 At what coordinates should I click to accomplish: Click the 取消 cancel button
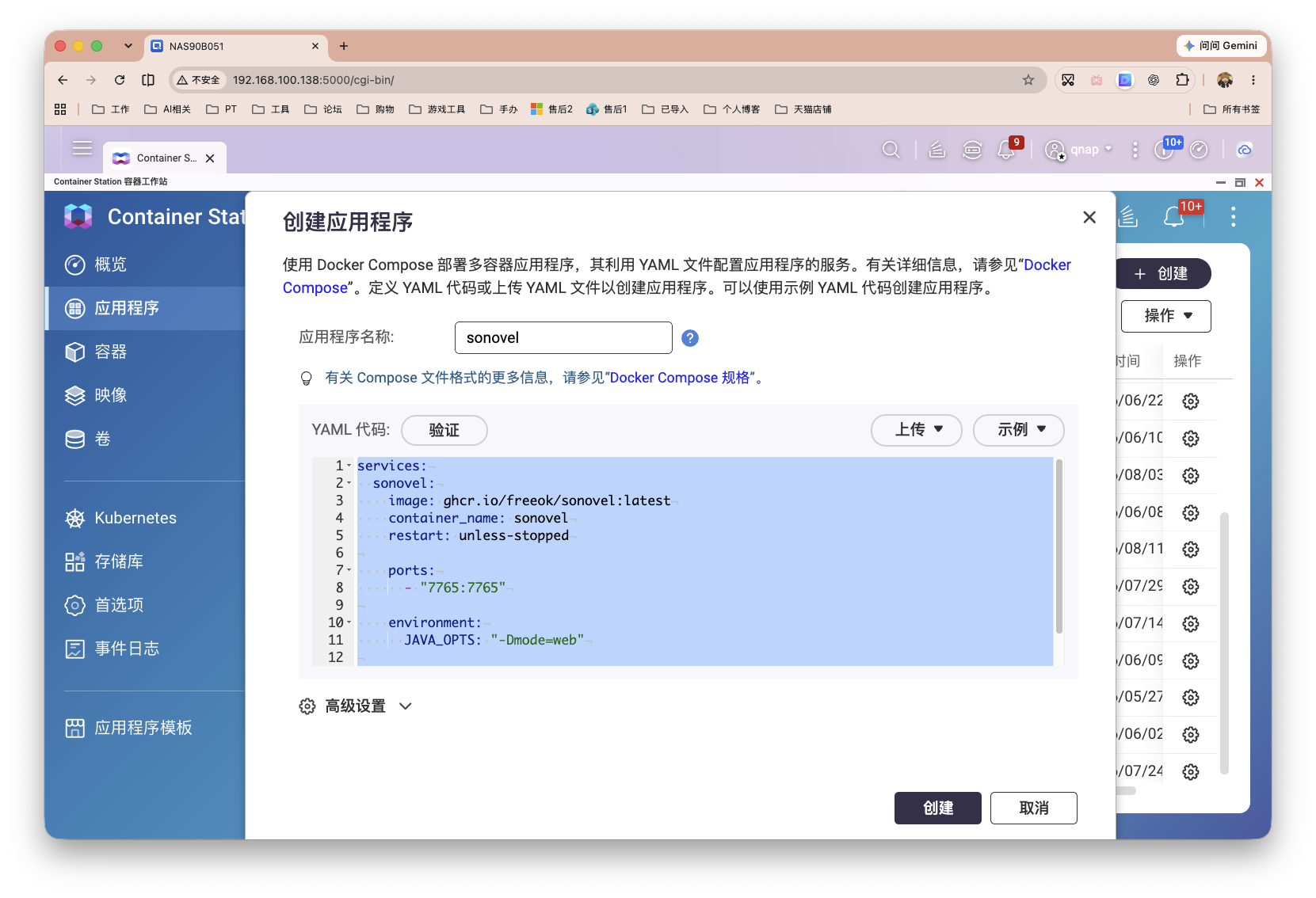(1034, 808)
